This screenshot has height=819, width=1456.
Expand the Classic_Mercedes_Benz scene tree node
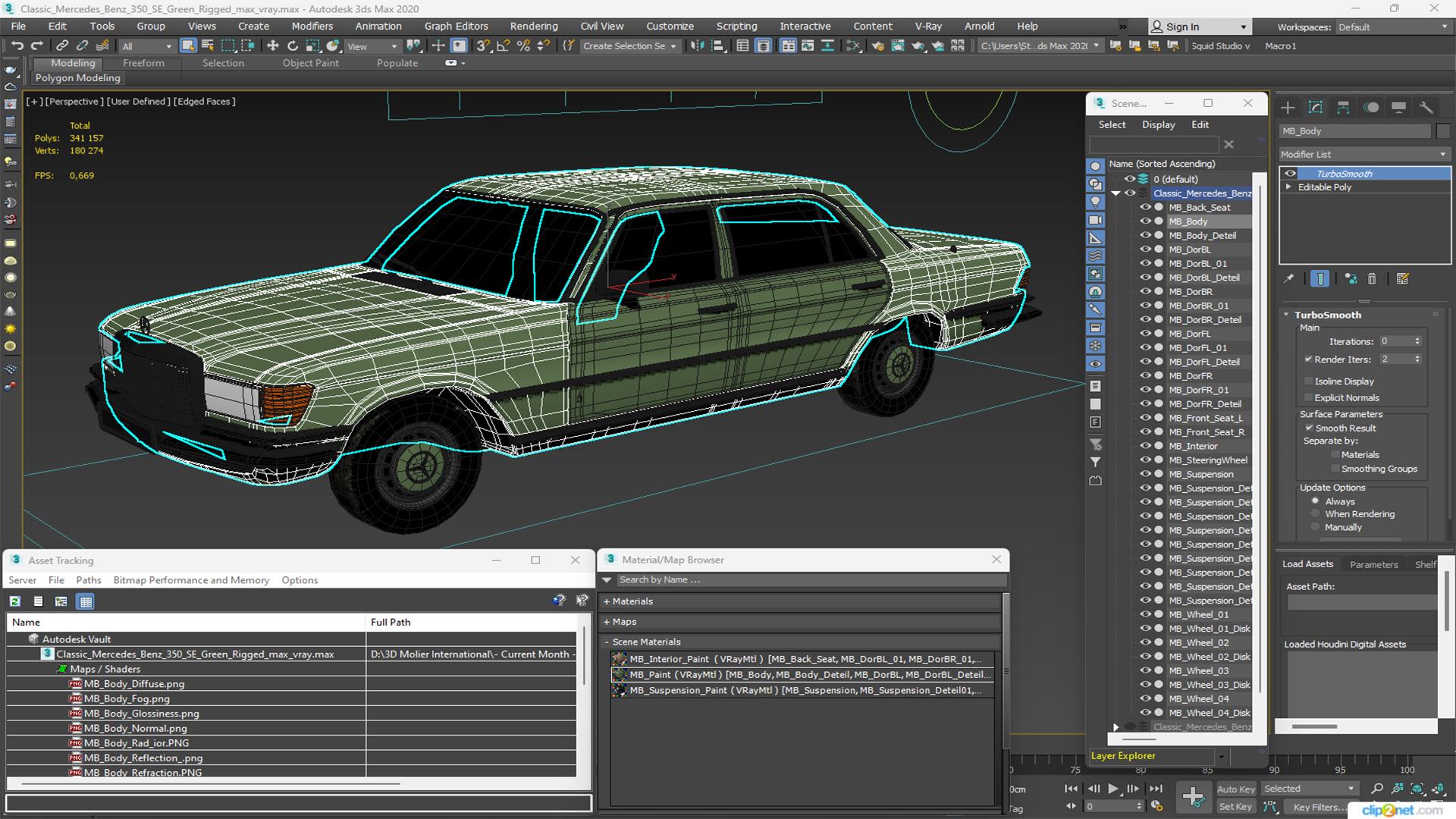(1117, 192)
